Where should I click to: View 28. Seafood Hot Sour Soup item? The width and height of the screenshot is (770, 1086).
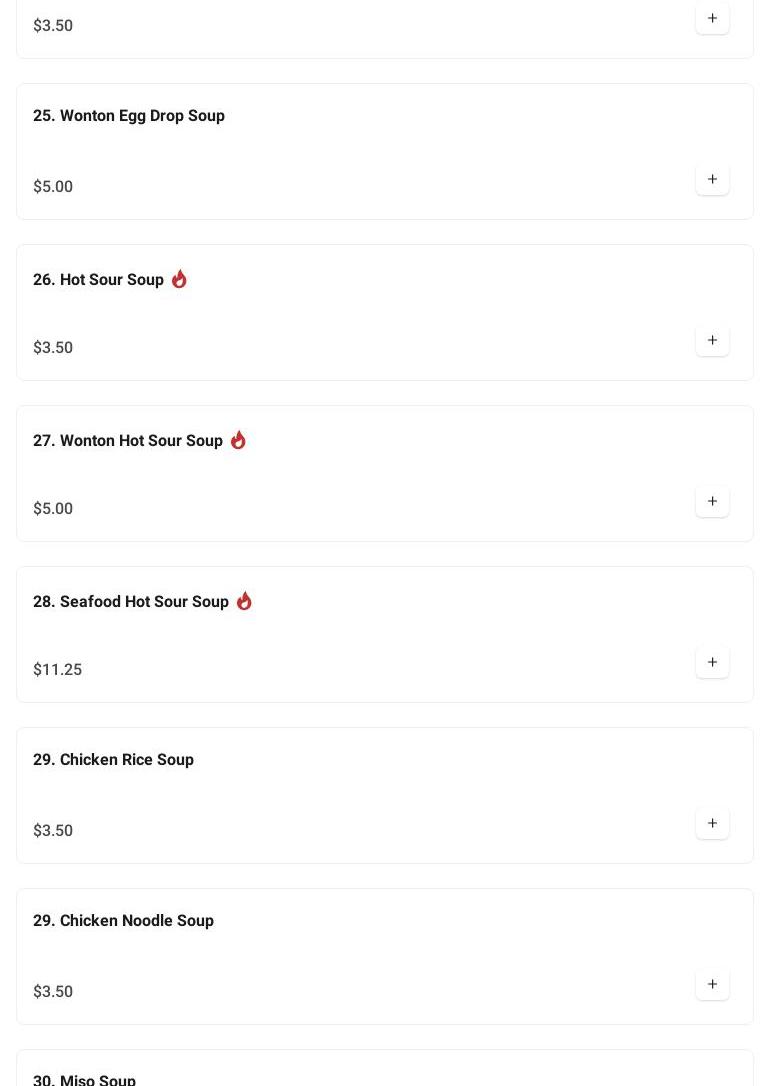tap(131, 602)
